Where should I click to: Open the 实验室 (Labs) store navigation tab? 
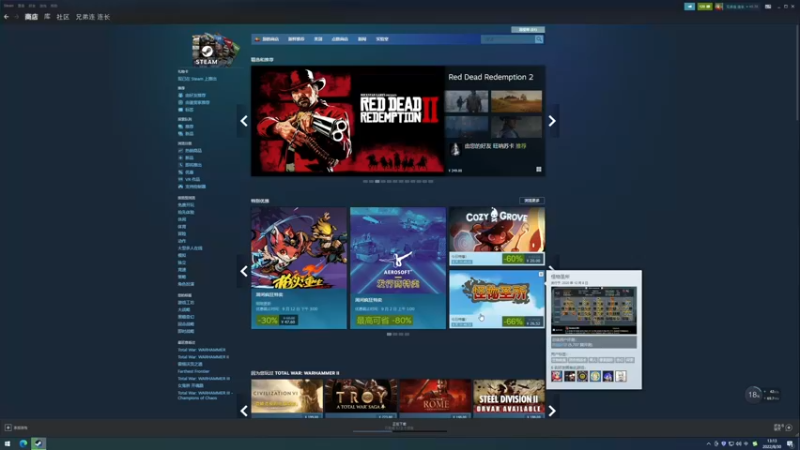(382, 39)
